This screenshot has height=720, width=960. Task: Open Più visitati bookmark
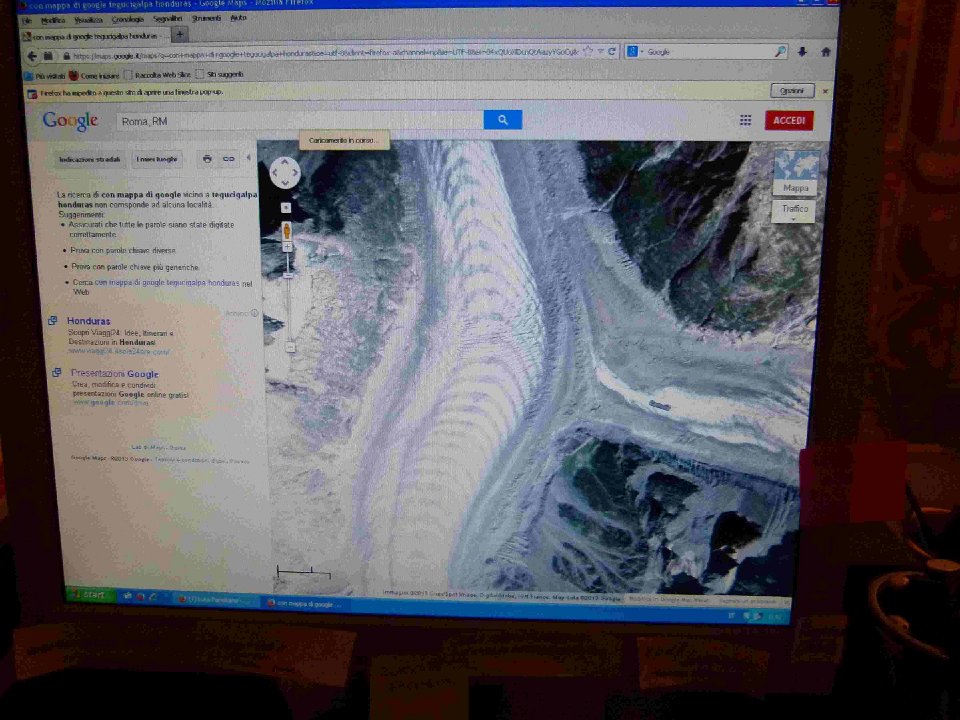(x=45, y=76)
